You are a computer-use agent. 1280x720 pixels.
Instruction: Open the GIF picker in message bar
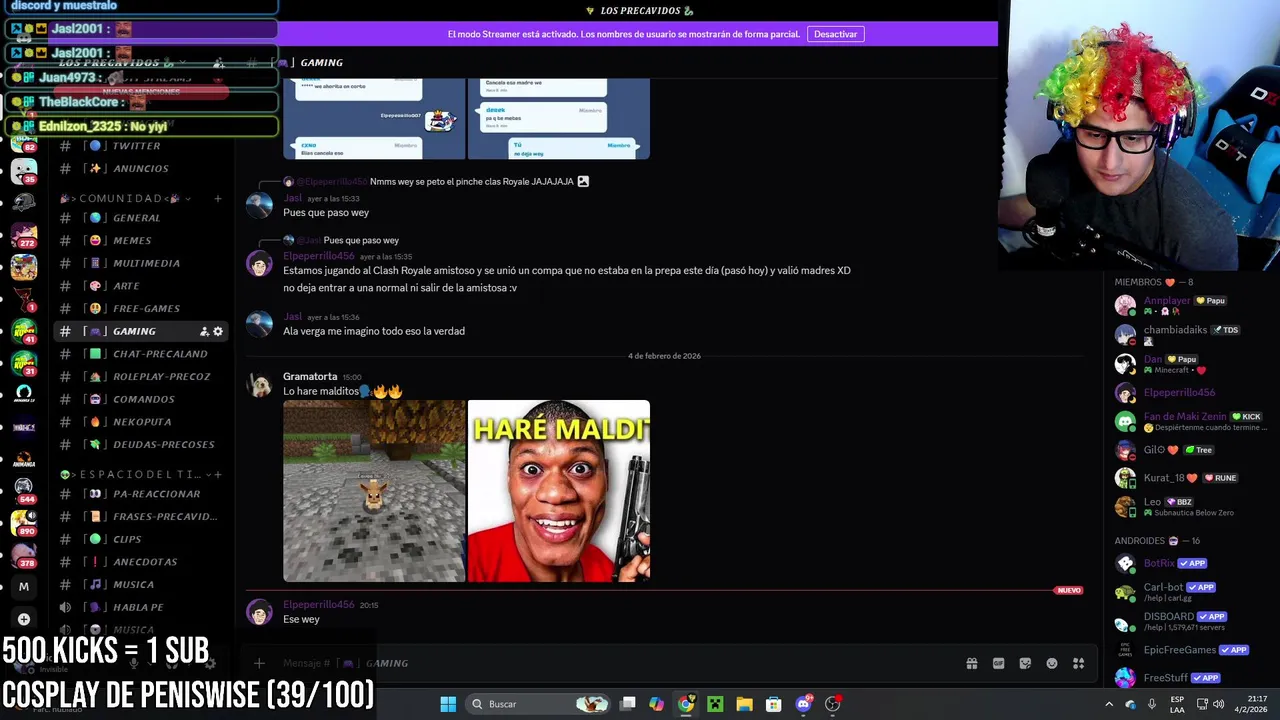point(998,663)
